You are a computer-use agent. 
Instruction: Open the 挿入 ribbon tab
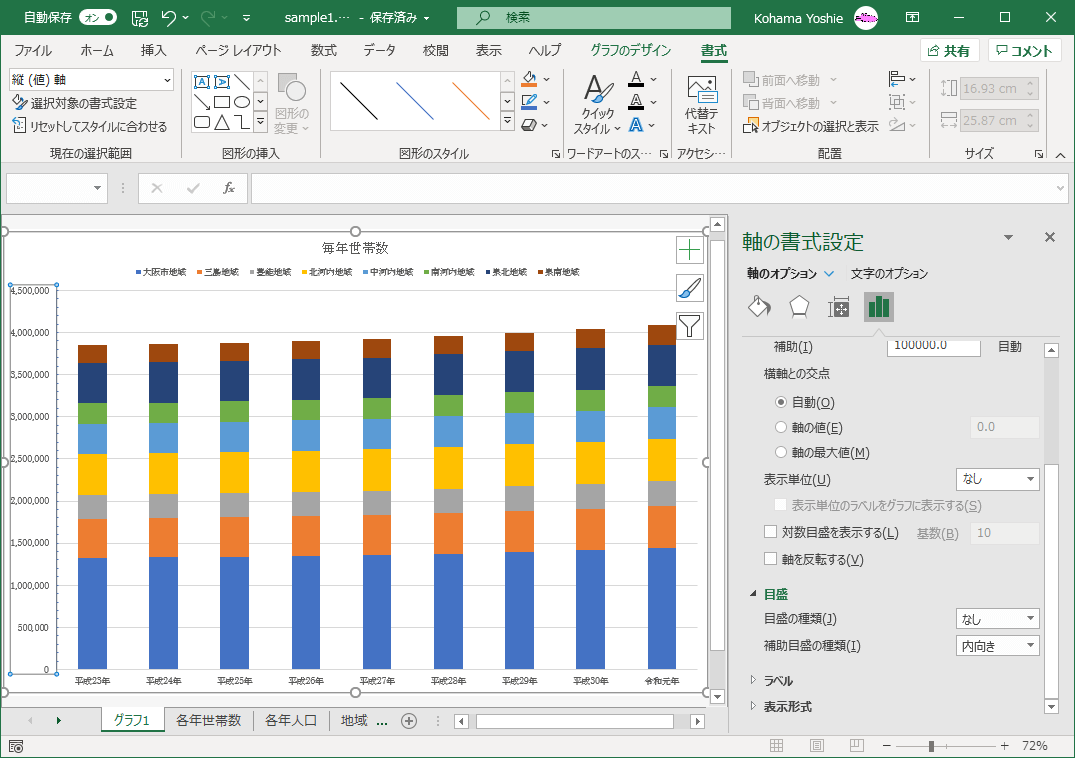153,51
